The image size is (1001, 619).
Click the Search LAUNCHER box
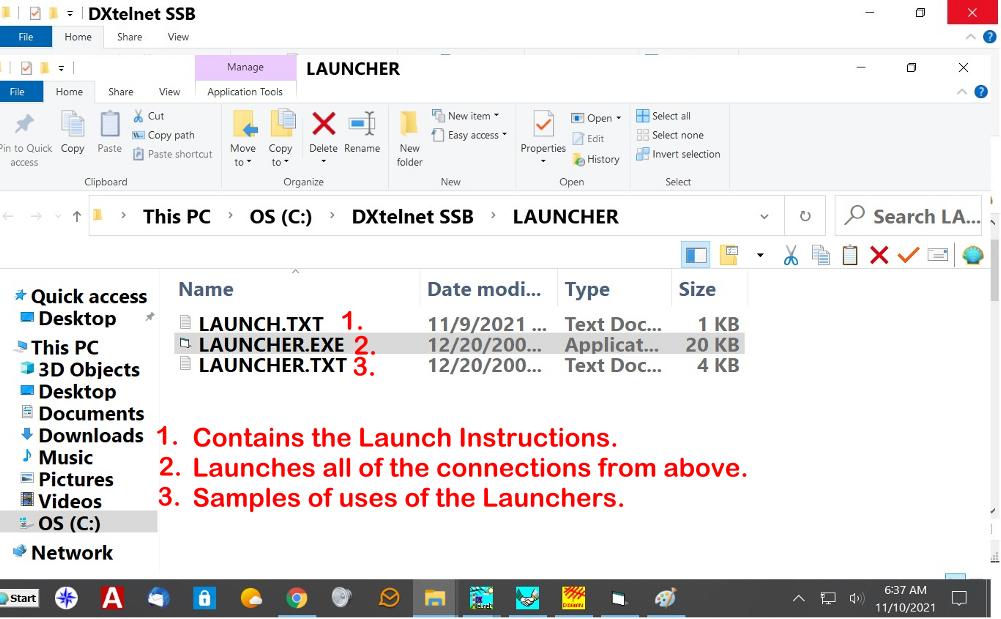coord(908,216)
